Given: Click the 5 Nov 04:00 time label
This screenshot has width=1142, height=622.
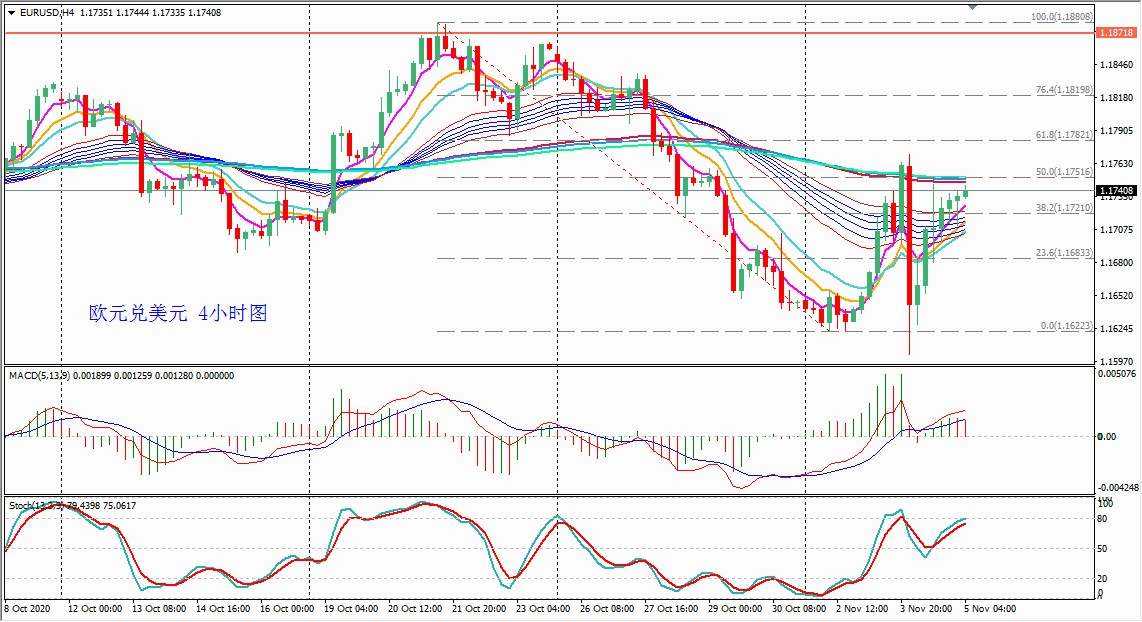Looking at the screenshot, I should pyautogui.click(x=991, y=608).
